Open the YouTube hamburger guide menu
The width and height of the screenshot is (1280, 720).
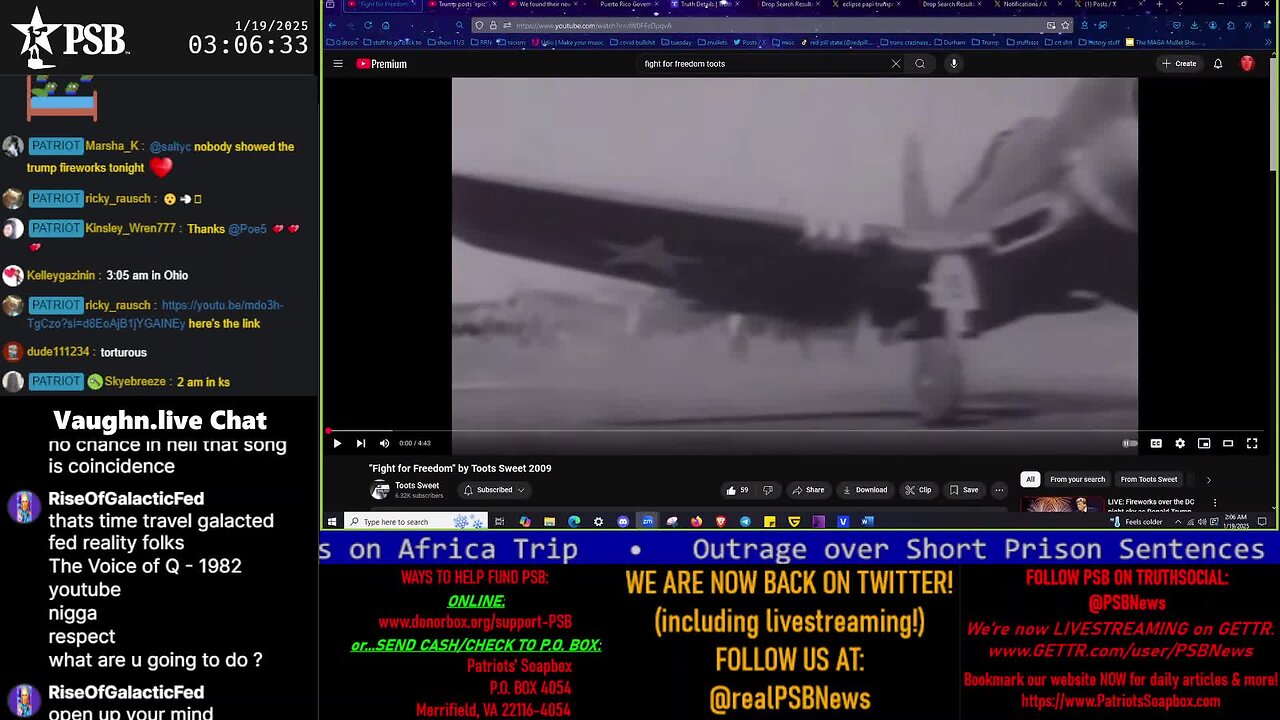[338, 64]
